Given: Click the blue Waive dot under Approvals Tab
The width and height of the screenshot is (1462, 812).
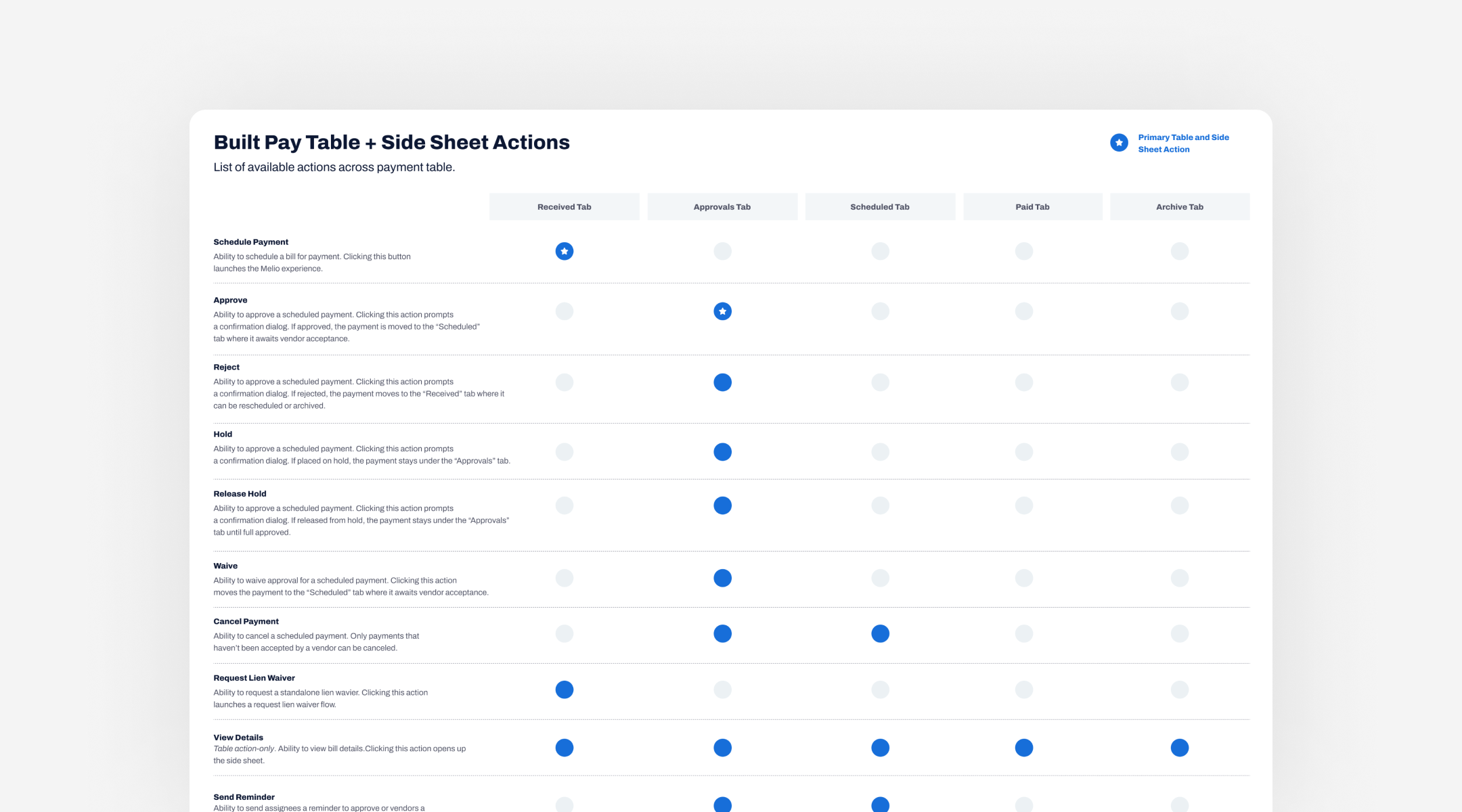Looking at the screenshot, I should pos(722,578).
